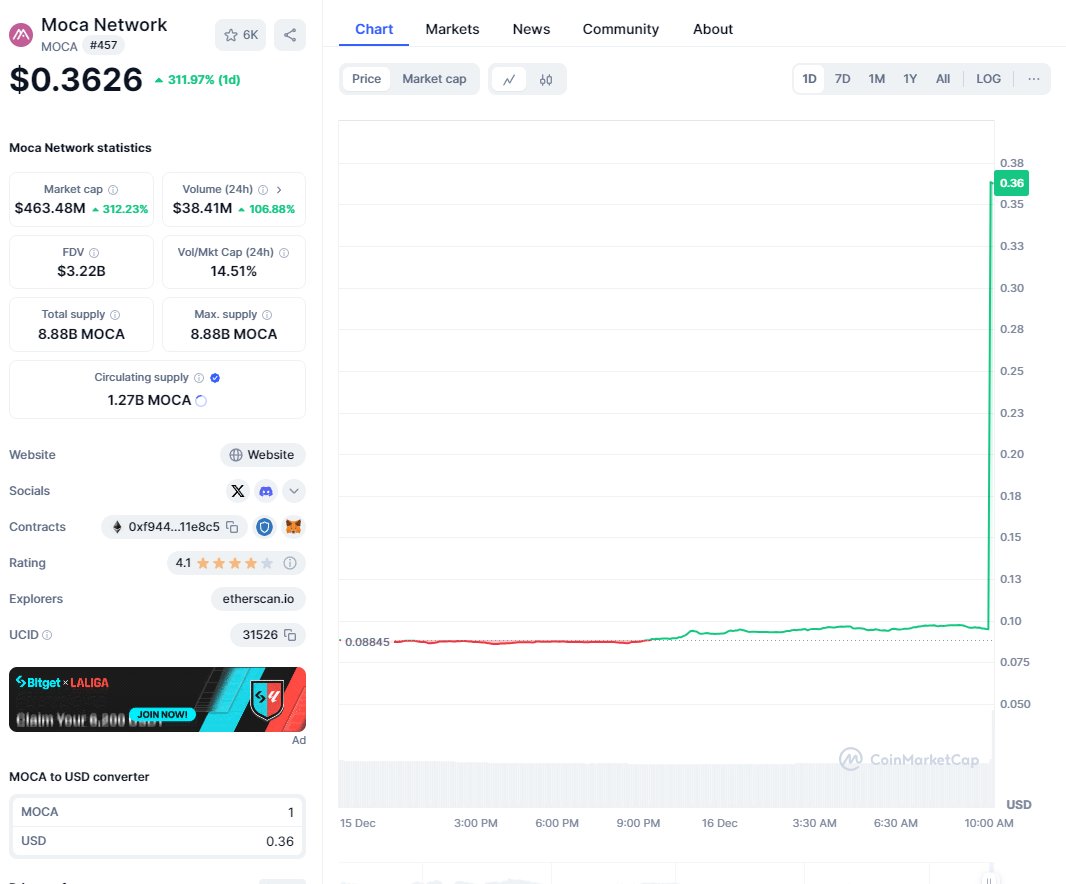Viewport: 1066px width, 884px height.
Task: Open UCID info icon
Action: [47, 635]
